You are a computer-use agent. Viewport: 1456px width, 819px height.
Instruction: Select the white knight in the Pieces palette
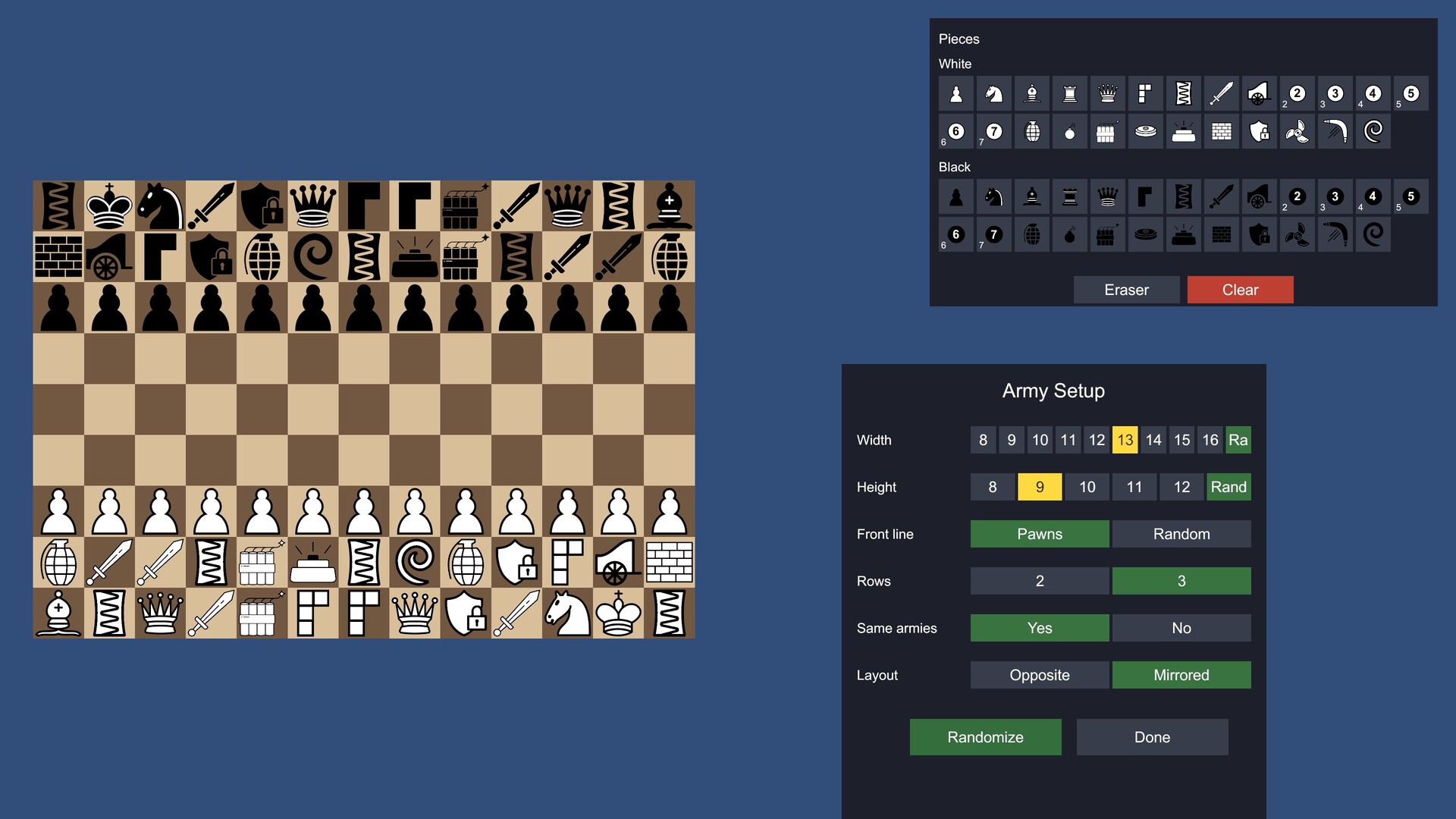(993, 93)
